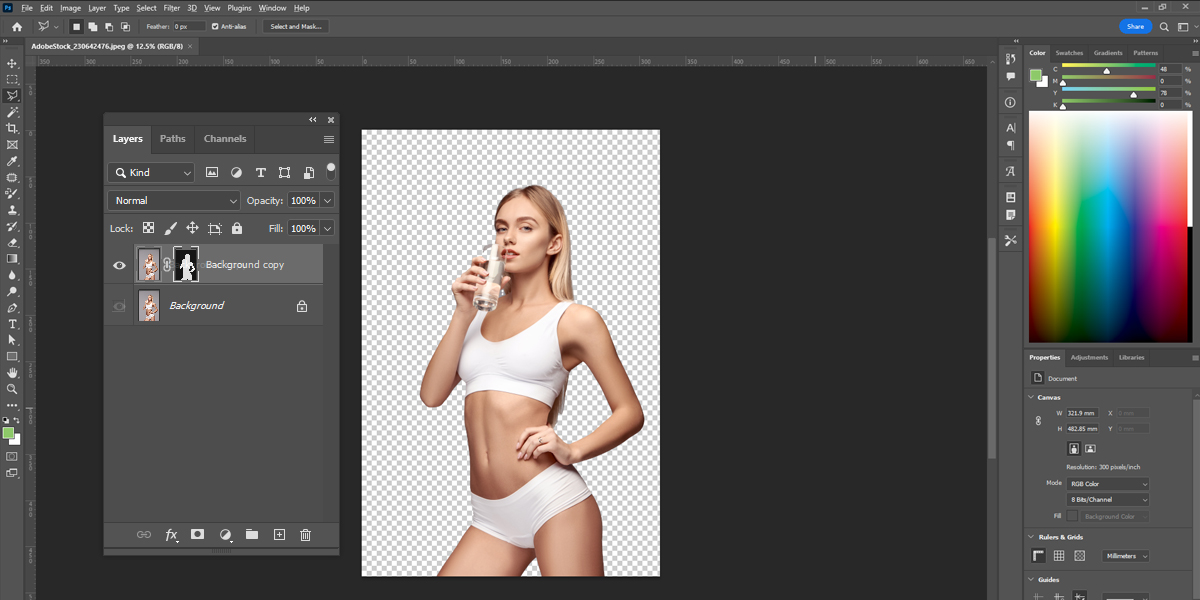Select the Move tool
The width and height of the screenshot is (1200, 600).
[x=12, y=63]
